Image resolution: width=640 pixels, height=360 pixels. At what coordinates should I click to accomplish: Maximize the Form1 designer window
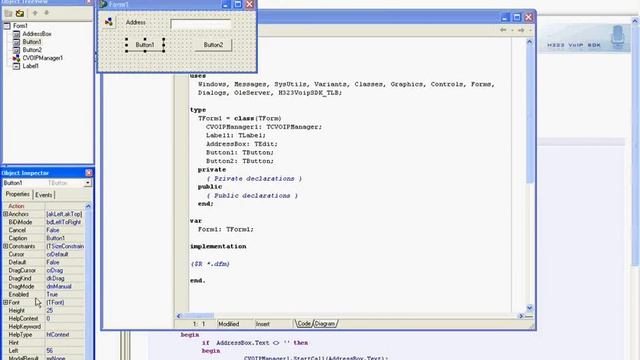tap(238, 4)
